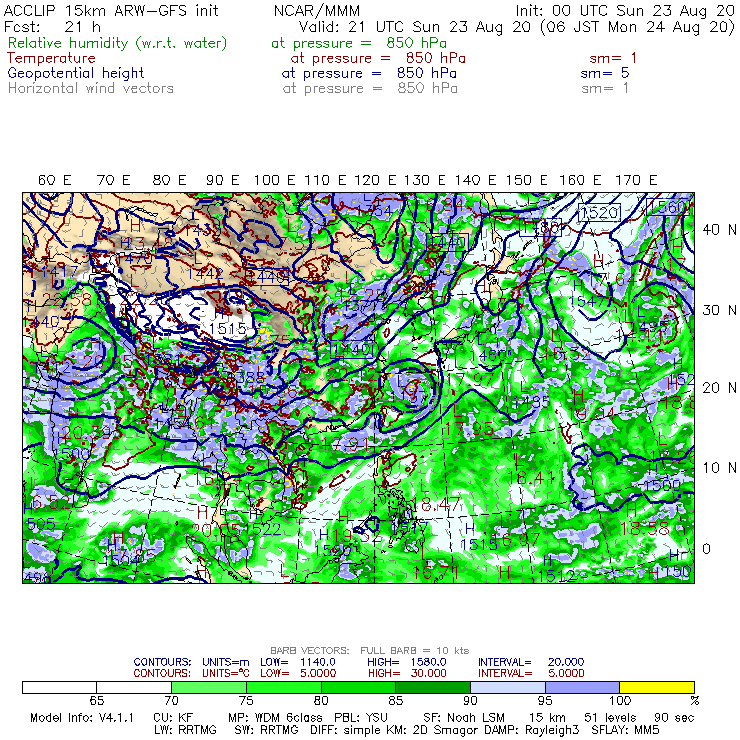The height and width of the screenshot is (740, 740).
Task: Click the dark green 85–90 colorbar segment
Action: pyautogui.click(x=433, y=687)
